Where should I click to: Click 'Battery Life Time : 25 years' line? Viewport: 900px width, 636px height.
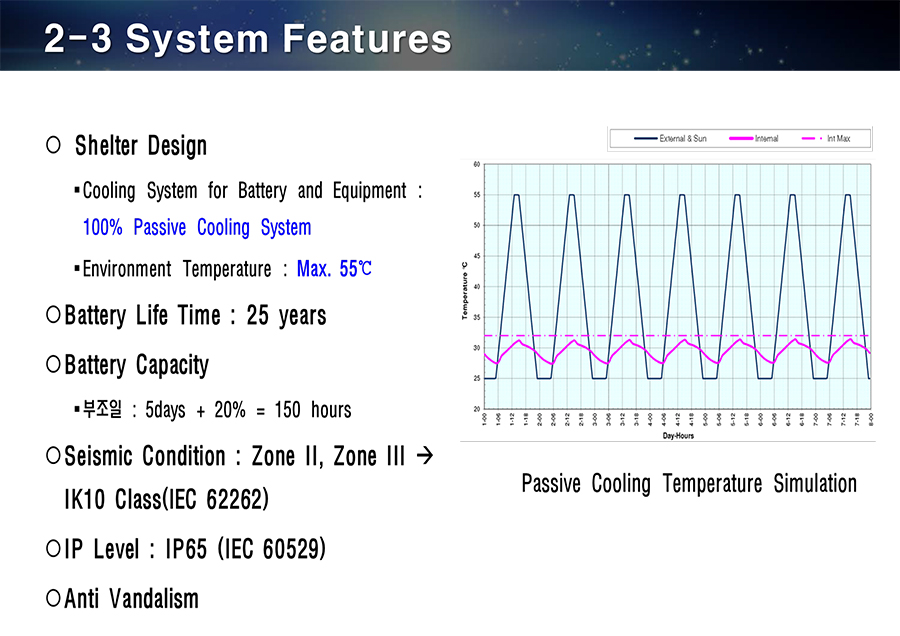tap(195, 315)
